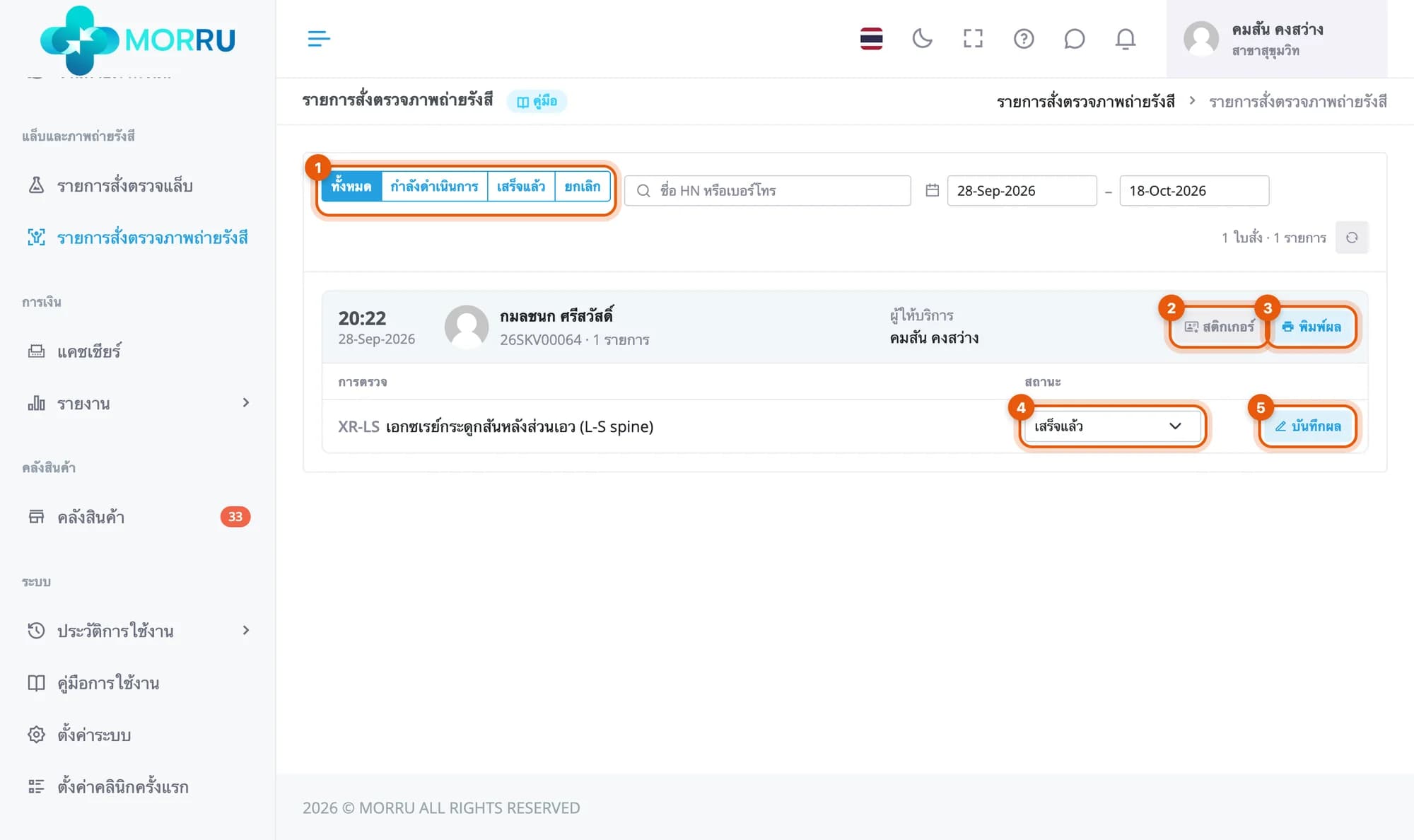The width and height of the screenshot is (1414, 840).
Task: Open user profile คมสัน คงสว่าง
Action: pos(1277,39)
